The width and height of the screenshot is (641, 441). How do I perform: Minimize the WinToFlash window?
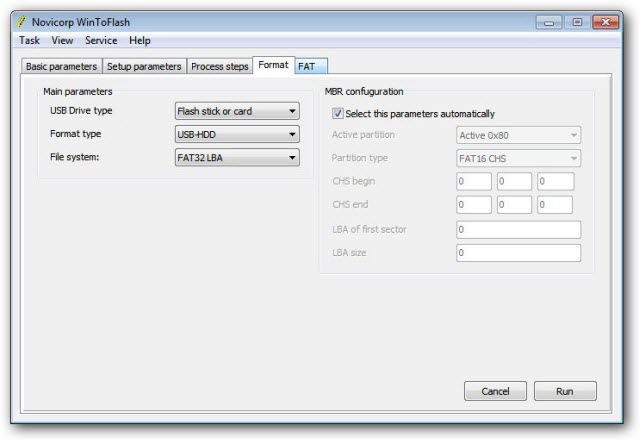tap(549, 22)
